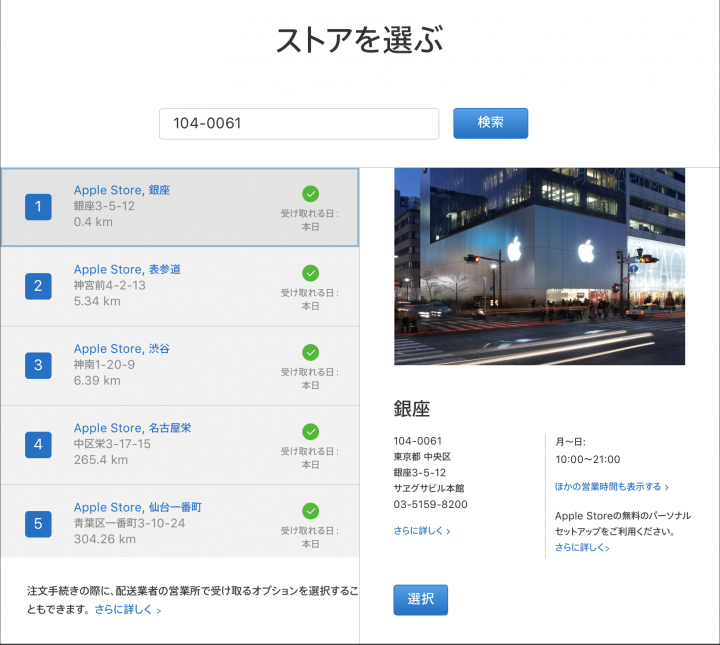The height and width of the screenshot is (645, 720).
Task: Click the Ginza store photo
Action: tap(540, 266)
